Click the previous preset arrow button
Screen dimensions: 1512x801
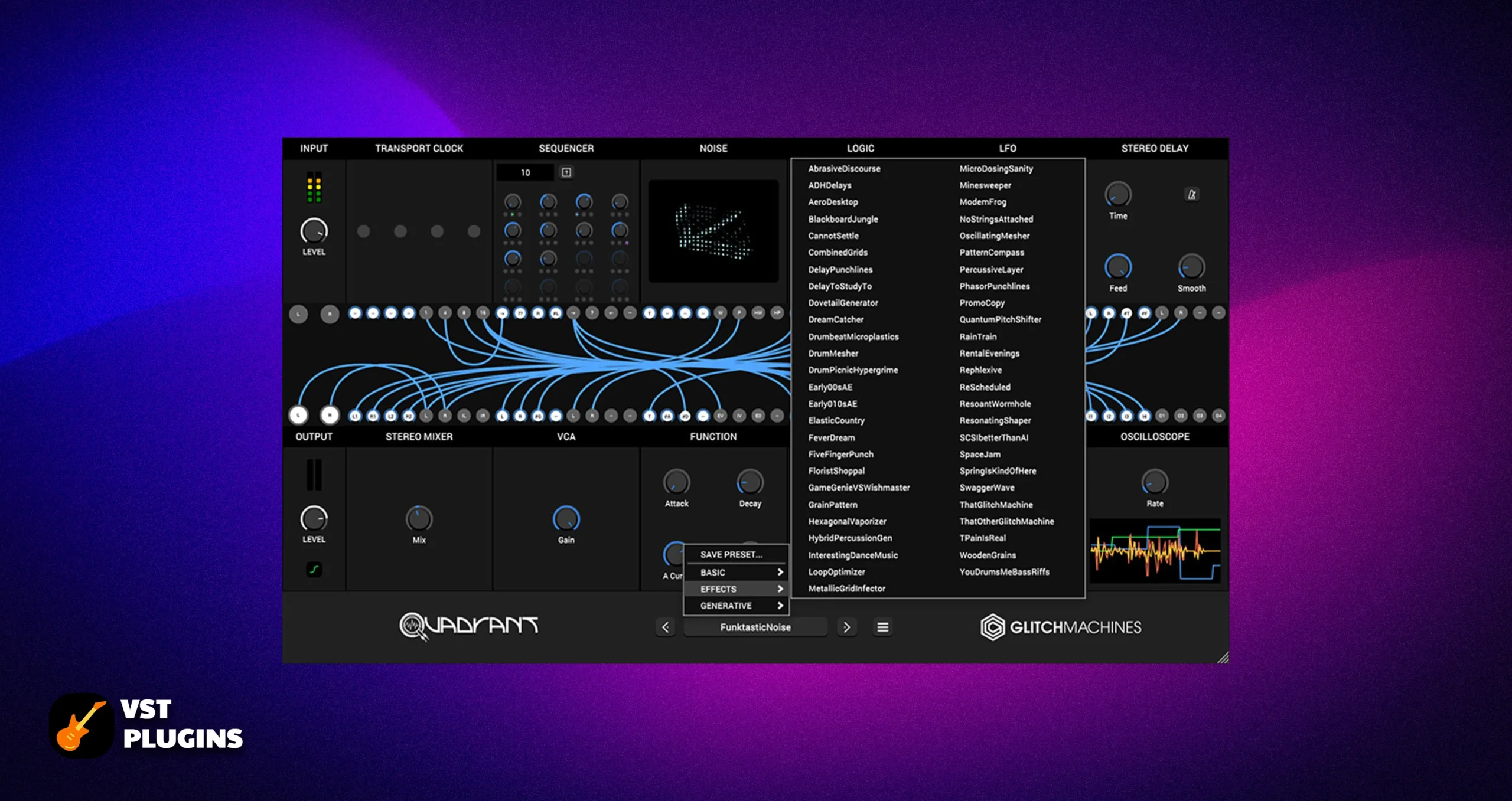tap(666, 627)
